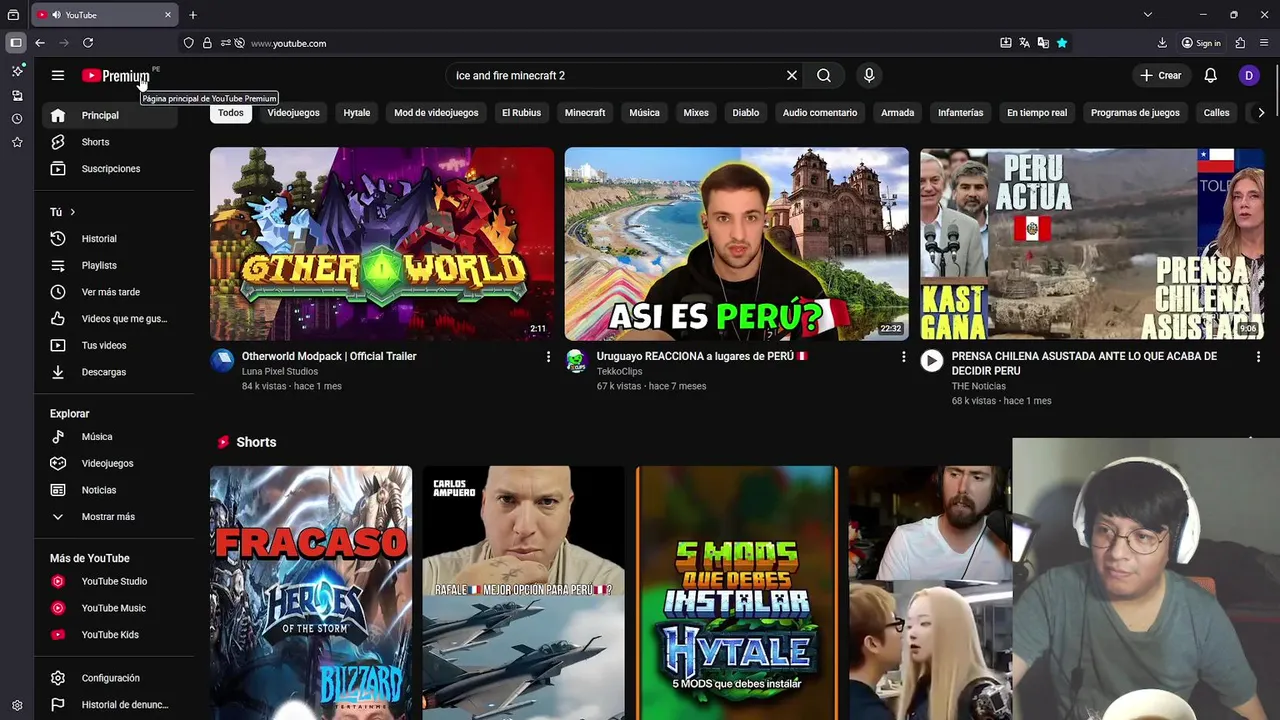Viewport: 1280px width, 720px height.
Task: Open Ver más tarde list
Action: (110, 292)
